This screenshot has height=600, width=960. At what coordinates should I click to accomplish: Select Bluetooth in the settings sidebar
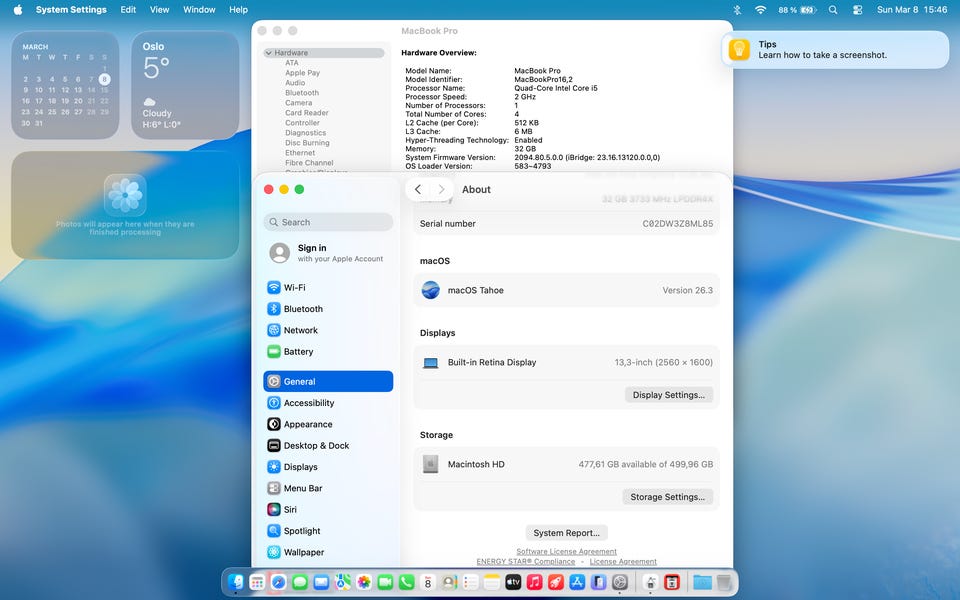(302, 309)
